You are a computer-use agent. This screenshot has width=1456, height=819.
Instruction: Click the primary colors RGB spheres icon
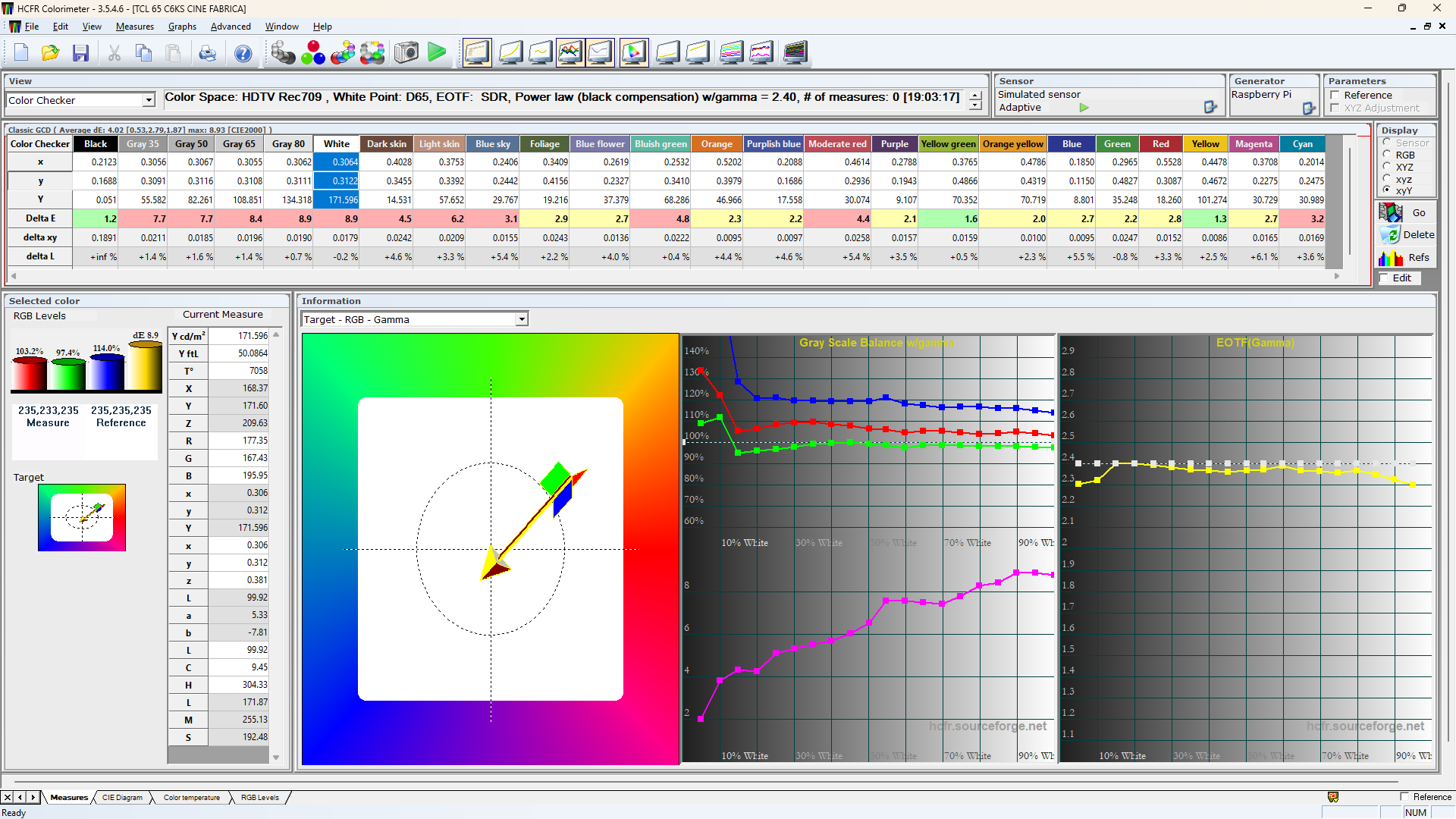[312, 53]
